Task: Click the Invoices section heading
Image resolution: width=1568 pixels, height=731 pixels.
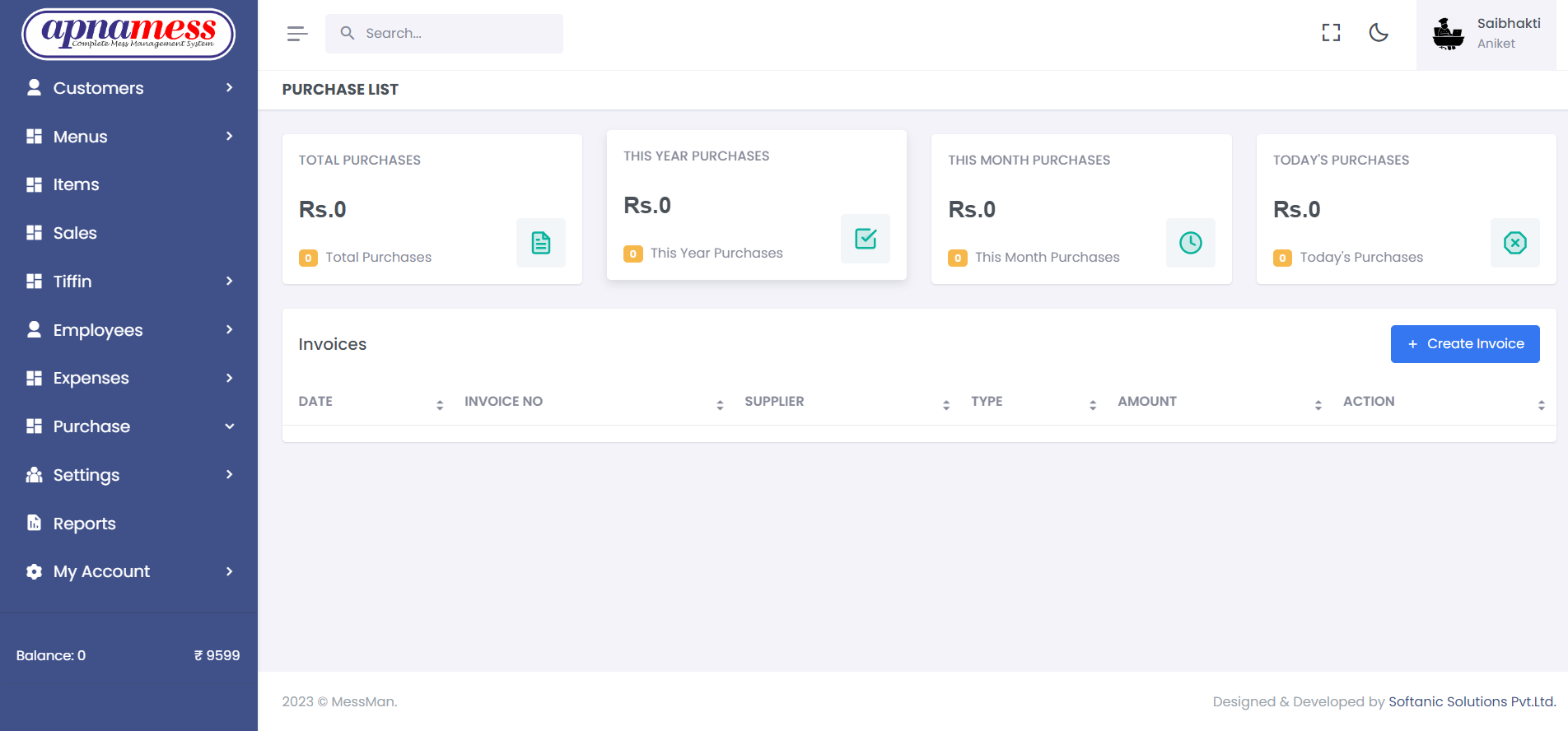Action: pyautogui.click(x=333, y=344)
